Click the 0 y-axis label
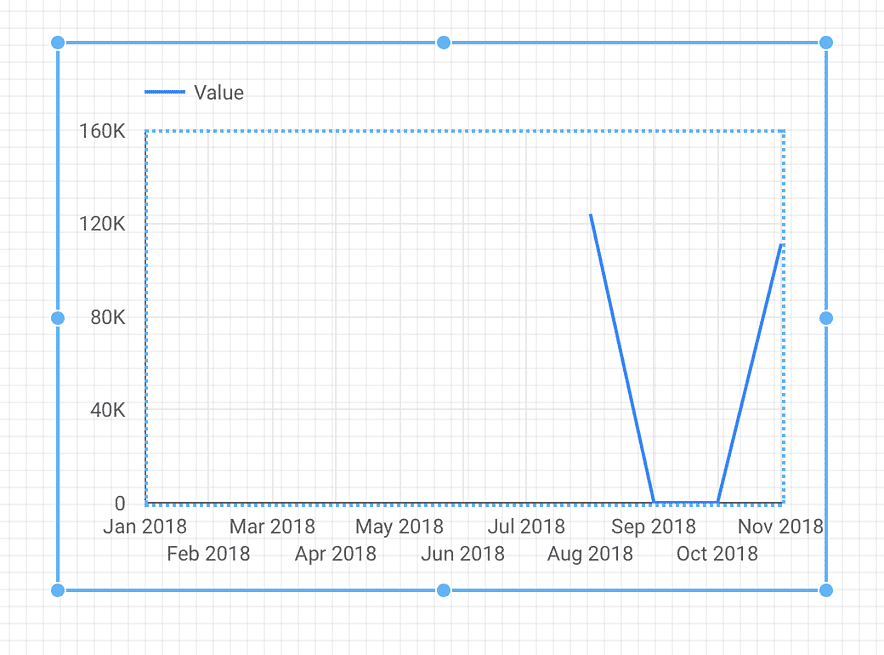The width and height of the screenshot is (884, 655). tap(120, 503)
